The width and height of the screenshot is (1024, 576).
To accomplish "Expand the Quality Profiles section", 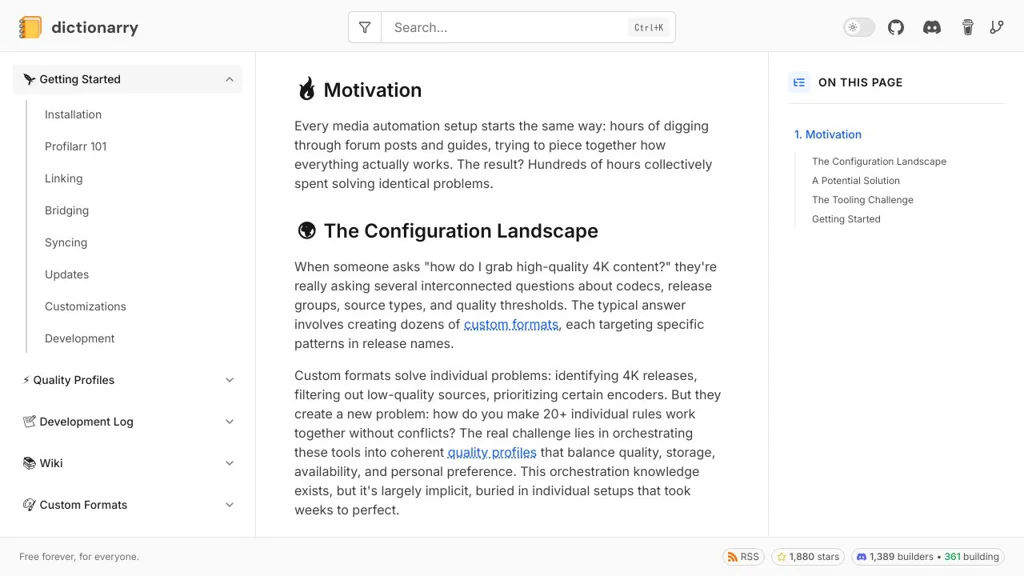I will (229, 380).
